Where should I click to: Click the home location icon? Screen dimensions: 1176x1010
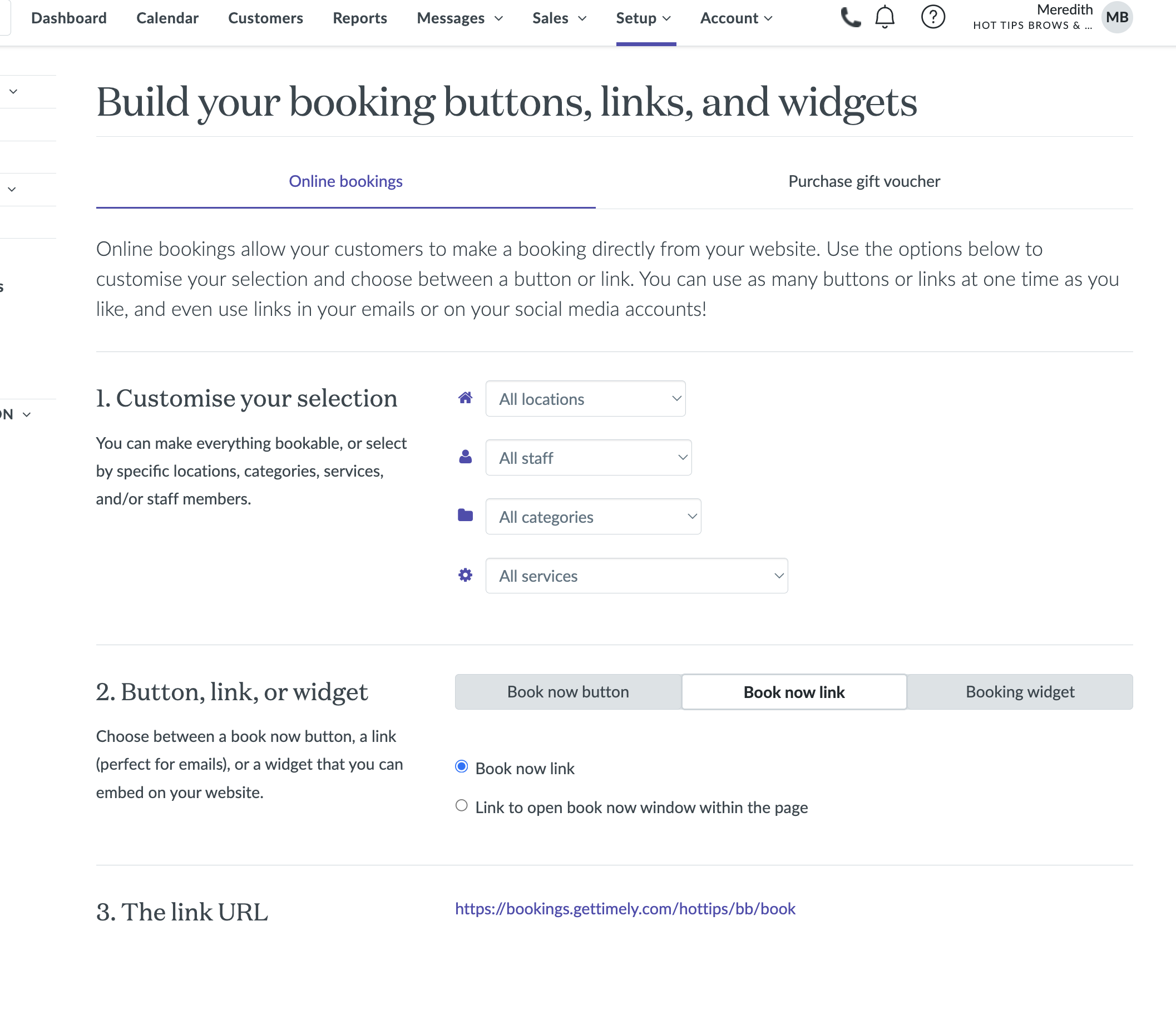click(x=466, y=398)
